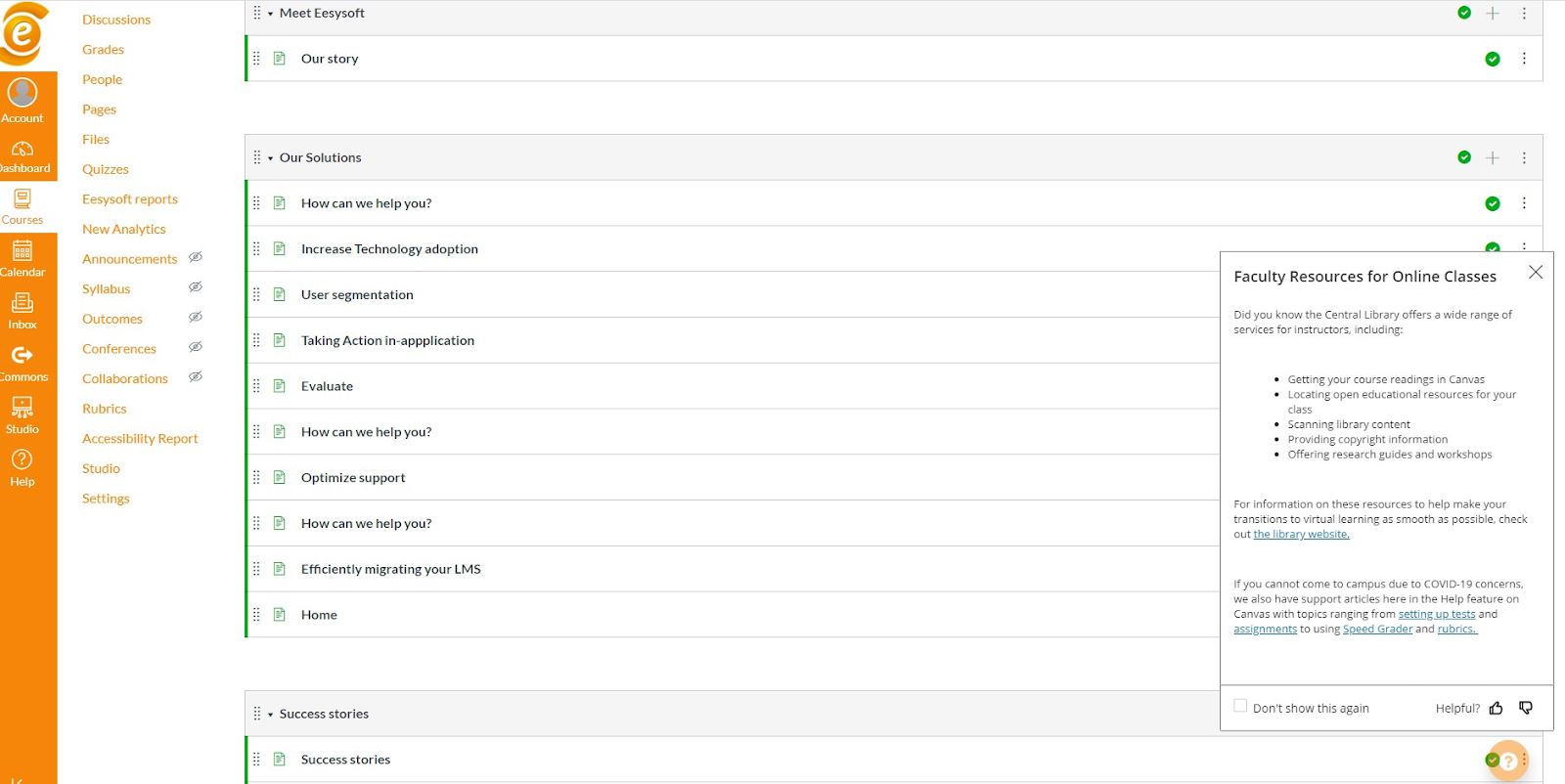Follow the library website link
The width and height of the screenshot is (1565, 784).
tap(1301, 535)
